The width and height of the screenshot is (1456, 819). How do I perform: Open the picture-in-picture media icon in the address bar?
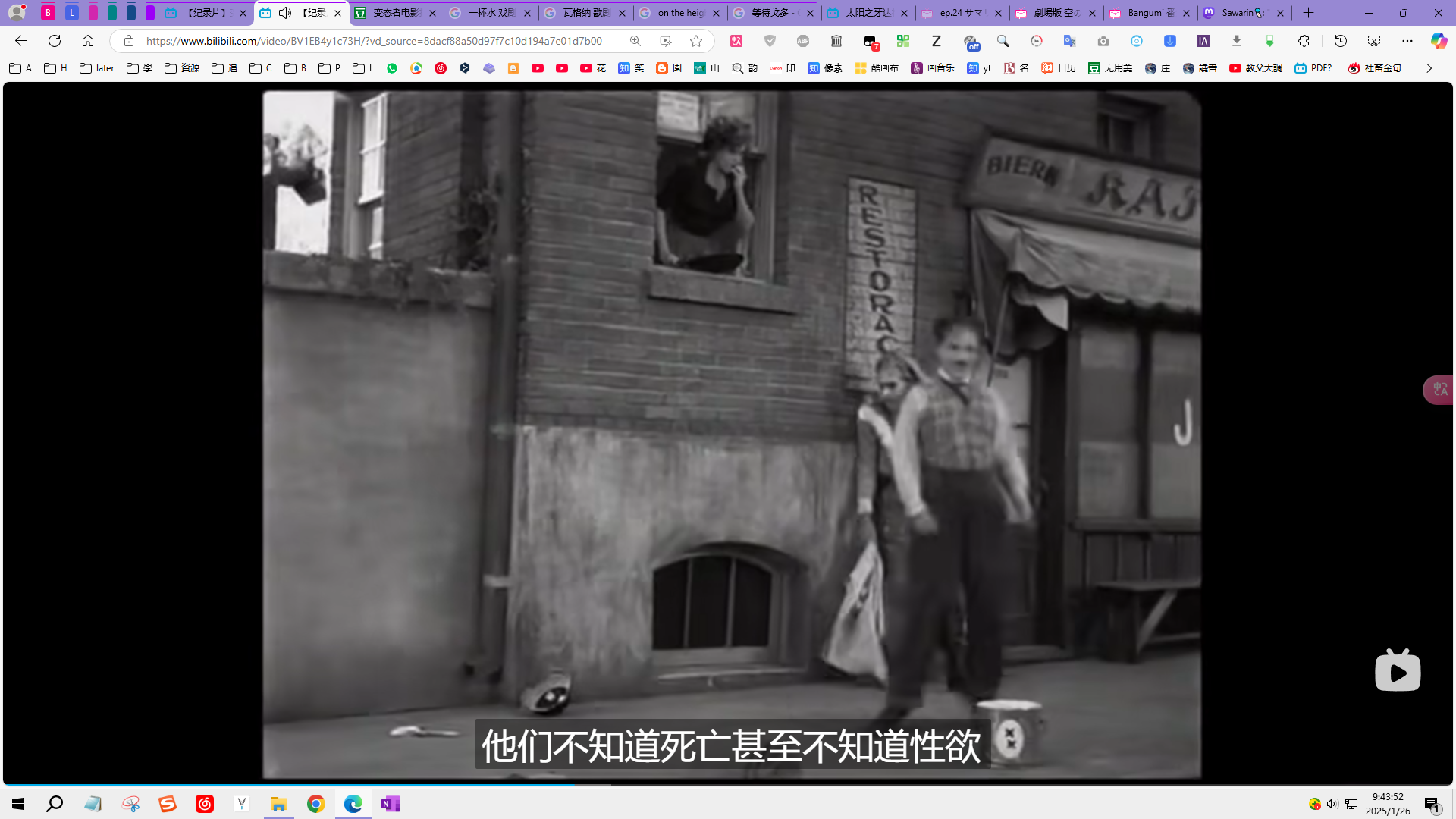coord(666,41)
